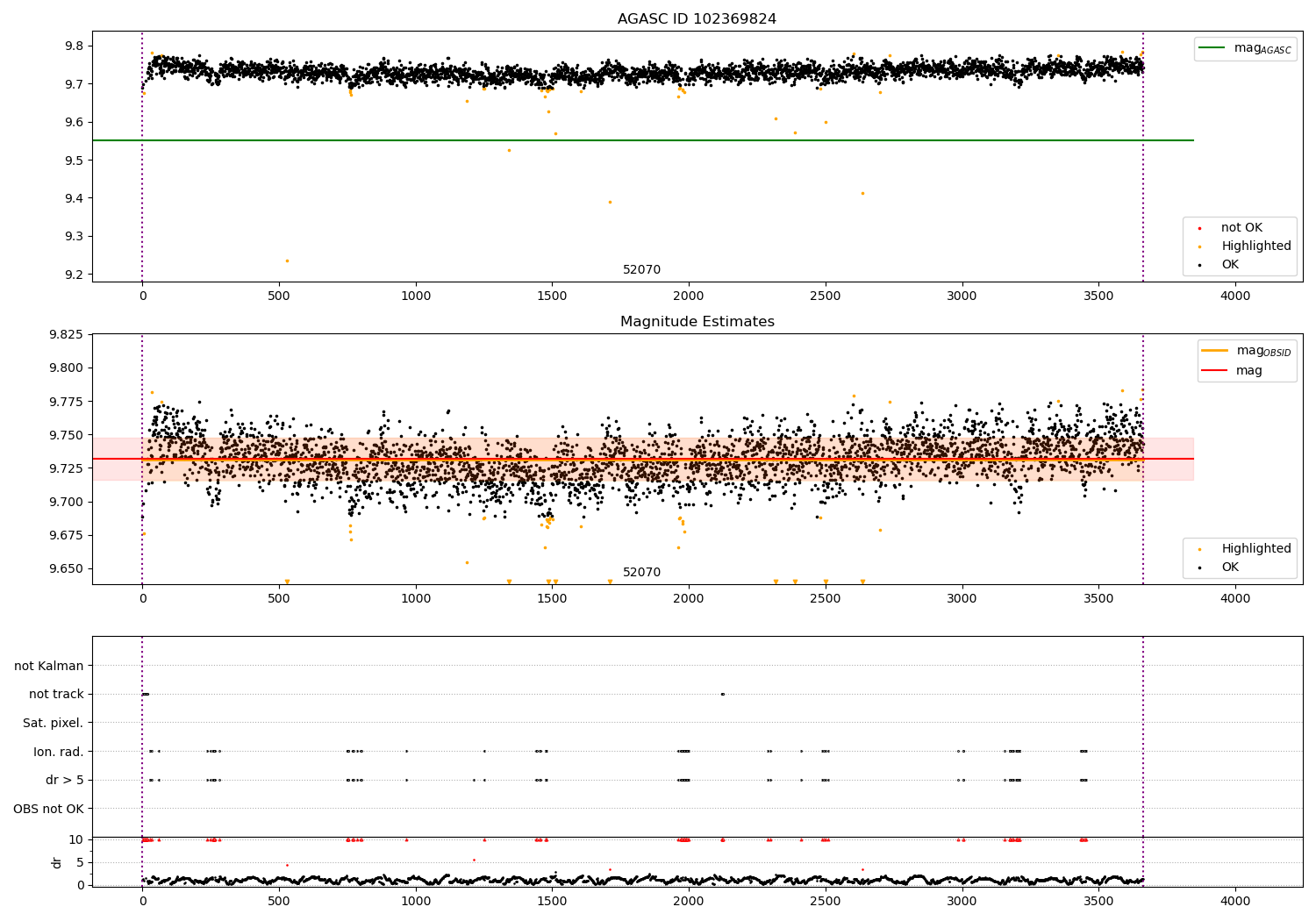Click the 'dr' y-axis label
The width and height of the screenshot is (1316, 921).
coord(57,862)
